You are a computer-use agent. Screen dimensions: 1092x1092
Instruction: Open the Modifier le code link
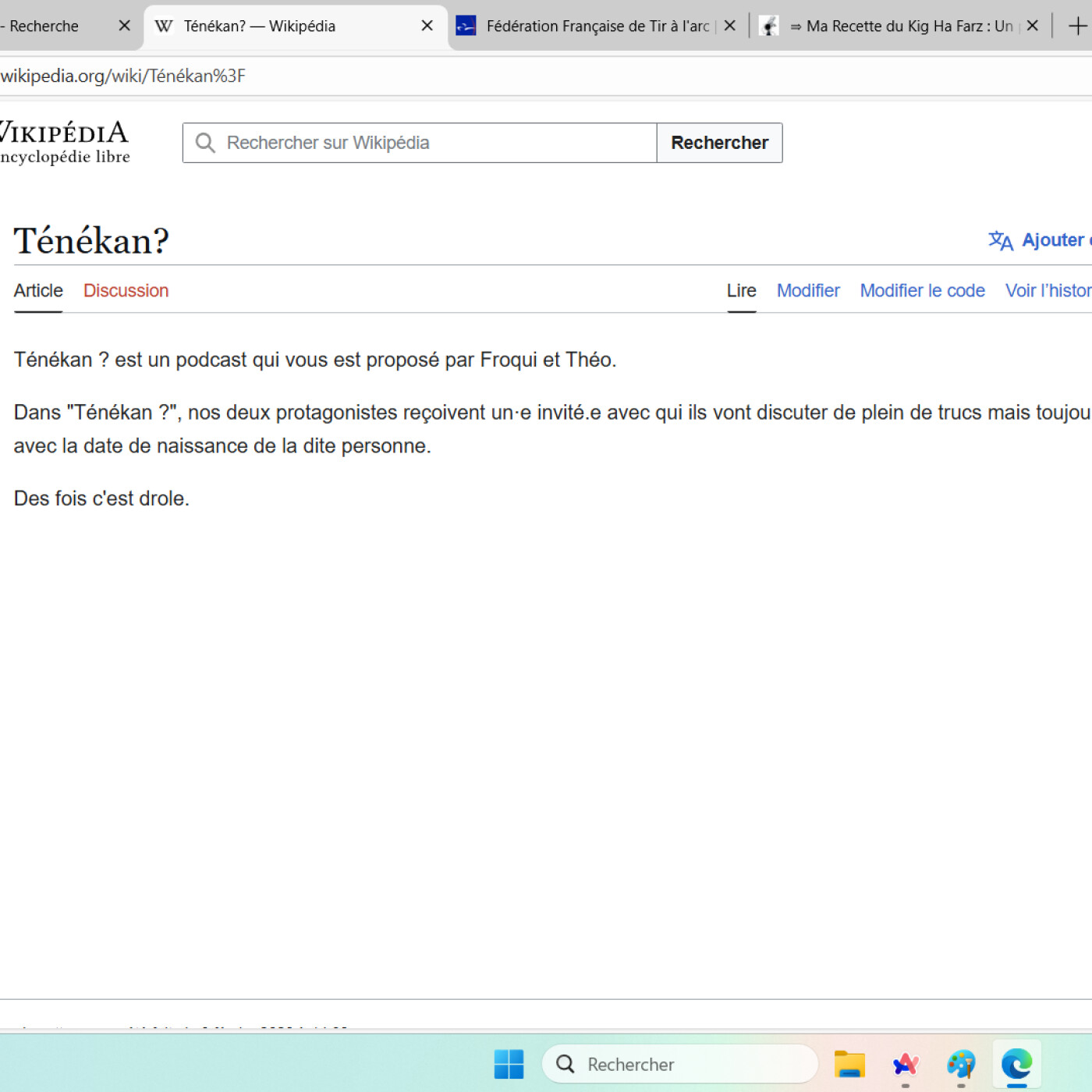pos(922,290)
